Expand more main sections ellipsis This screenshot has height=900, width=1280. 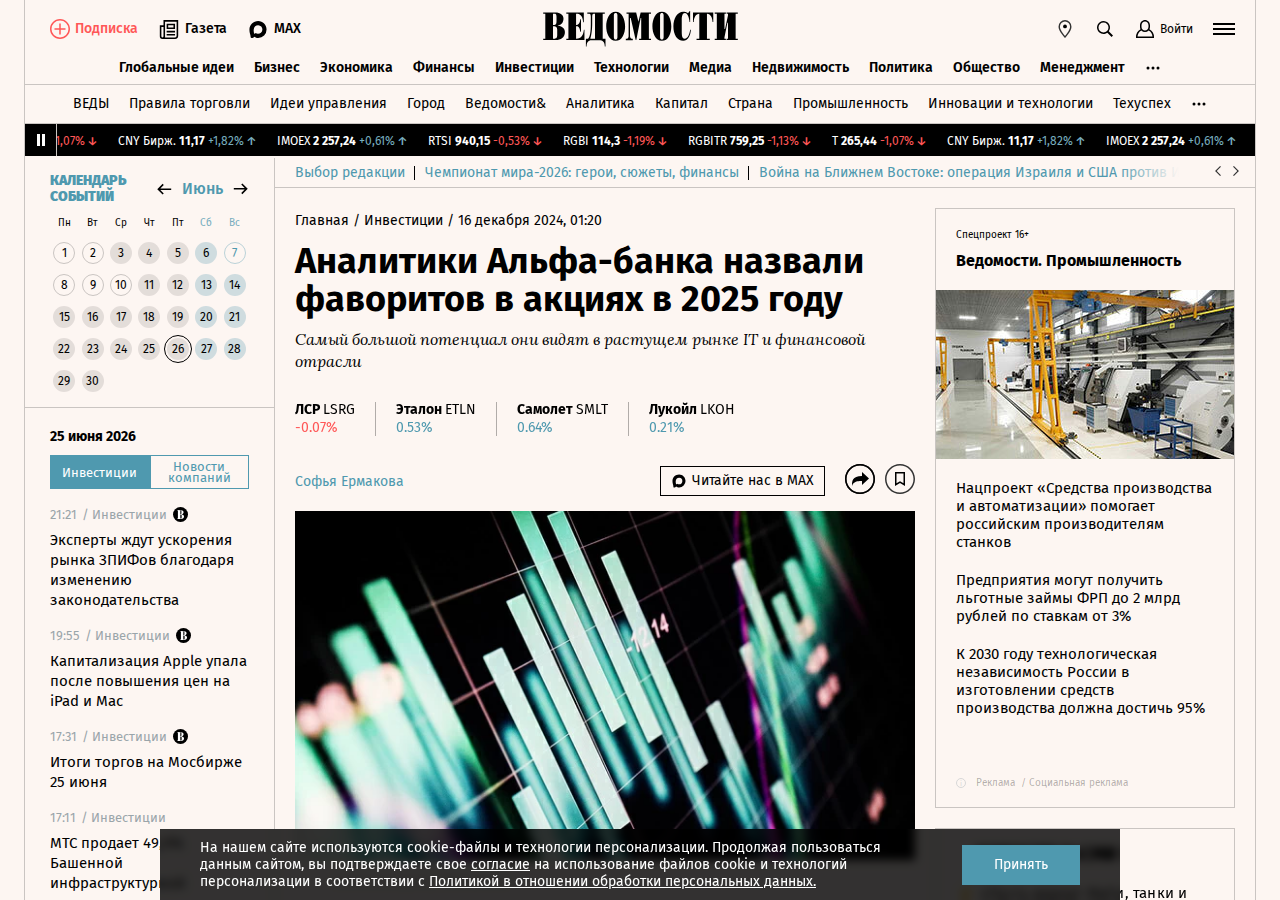[x=1153, y=68]
